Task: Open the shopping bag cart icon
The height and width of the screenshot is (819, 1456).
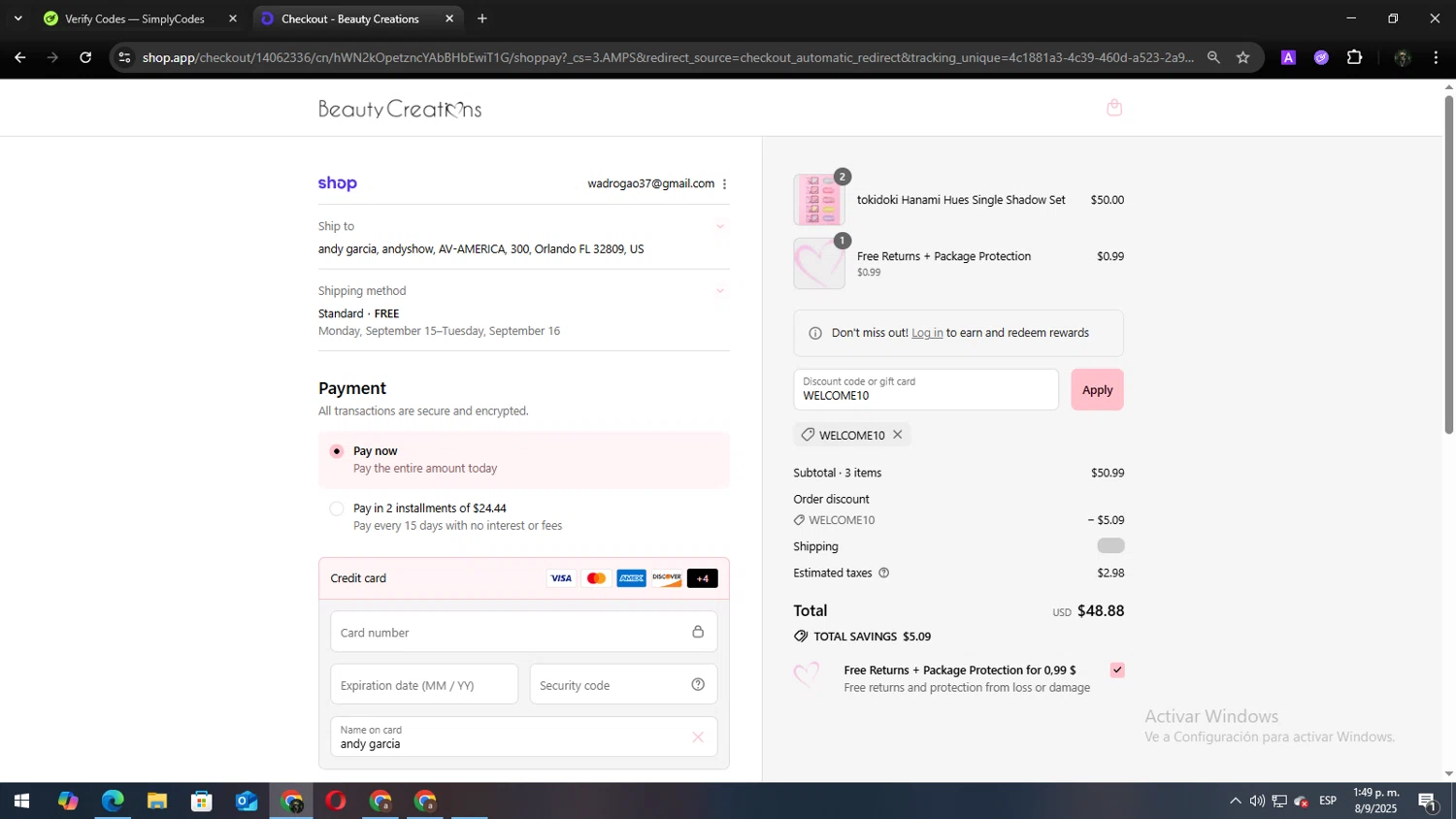Action: tap(1114, 107)
